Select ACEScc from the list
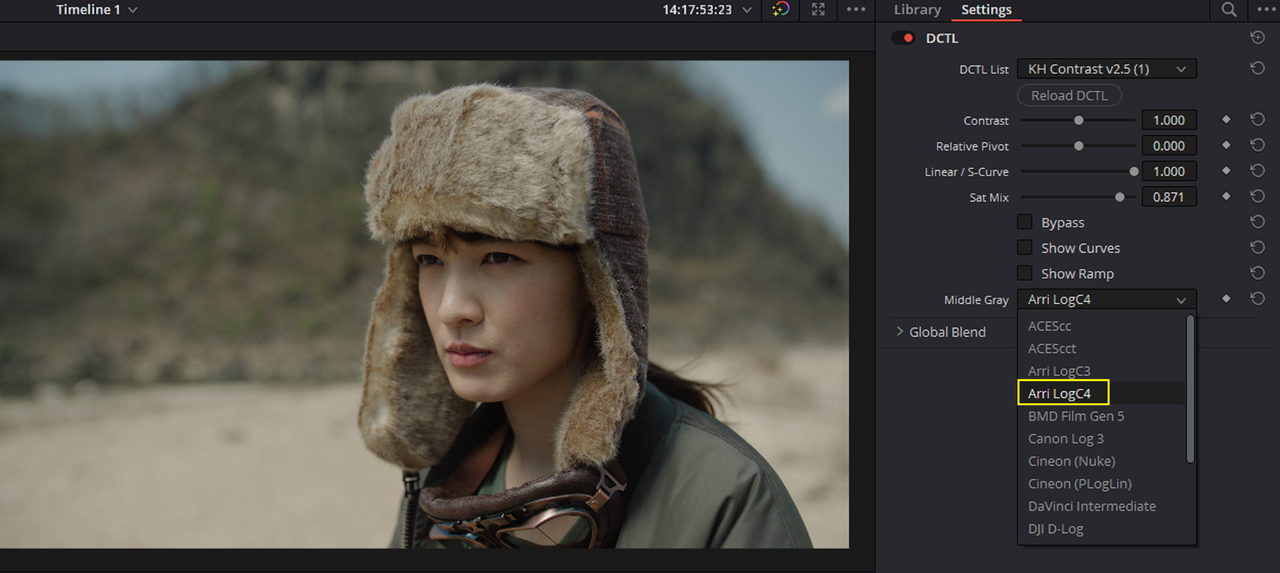 [x=1101, y=325]
